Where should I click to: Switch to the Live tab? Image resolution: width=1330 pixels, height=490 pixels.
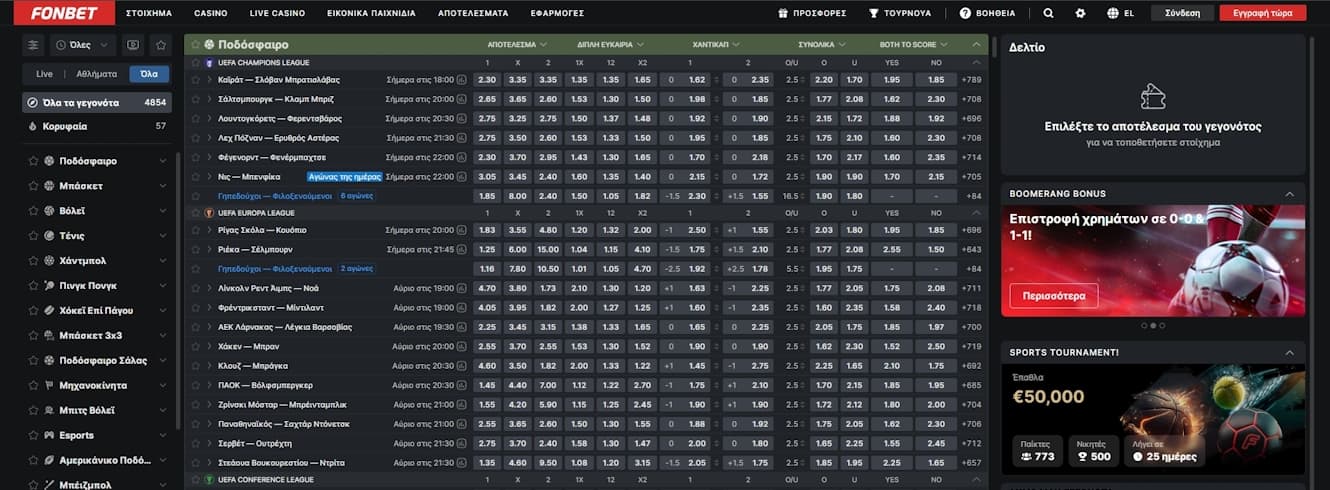click(45, 74)
